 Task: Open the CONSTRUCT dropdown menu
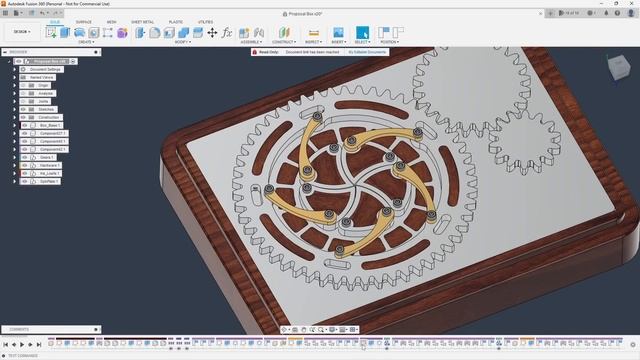[284, 42]
